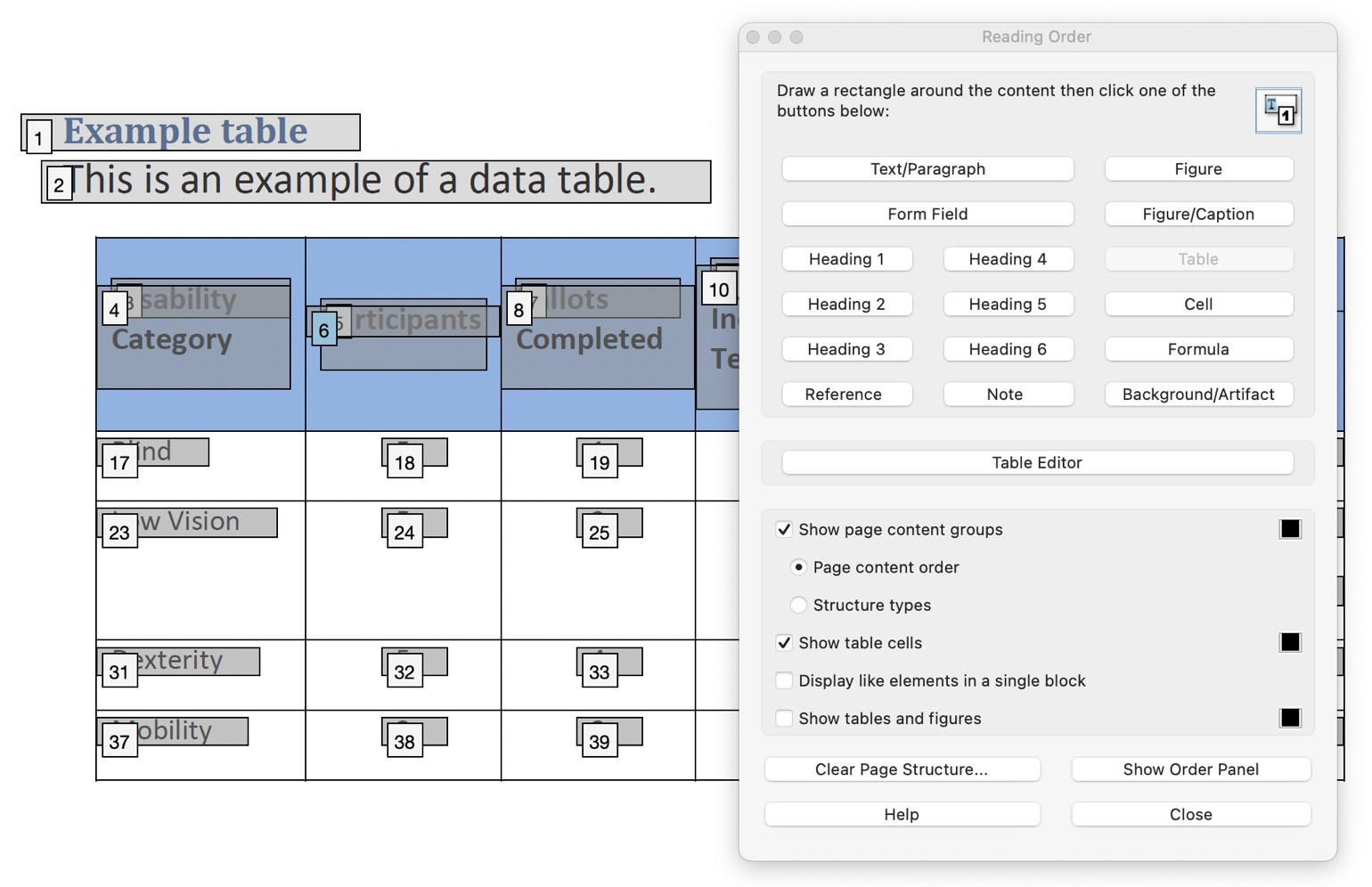Viewport: 1372px width, 887px height.
Task: Click Clear Page Structure
Action: point(902,769)
